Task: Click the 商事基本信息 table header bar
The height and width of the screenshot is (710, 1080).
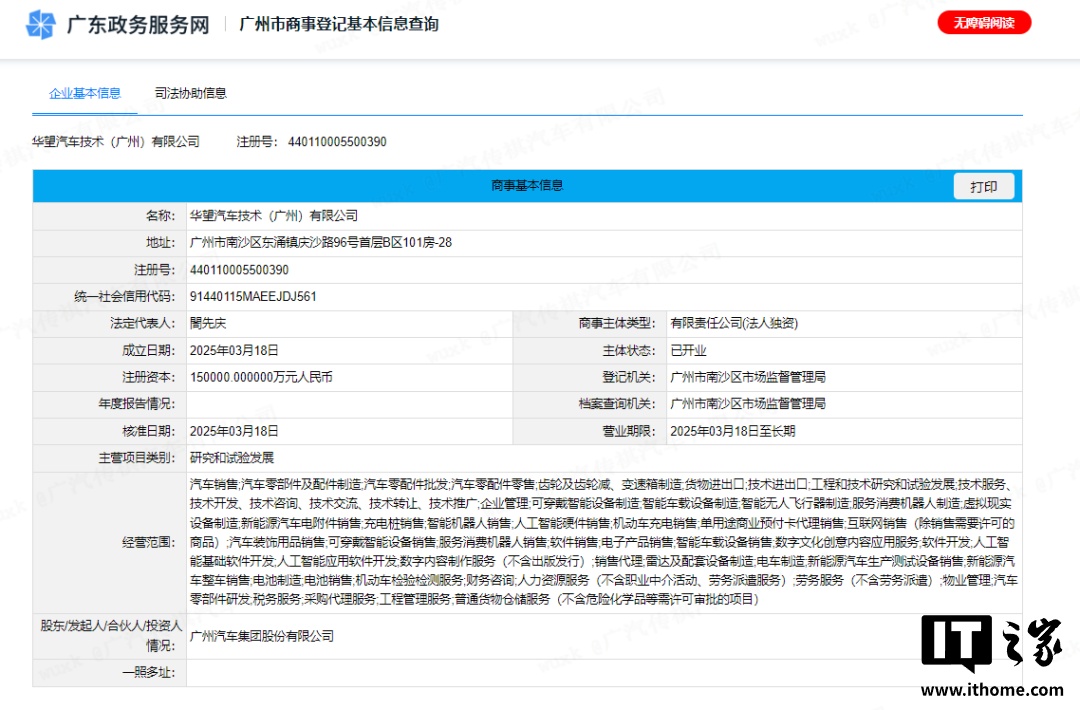Action: click(x=527, y=186)
